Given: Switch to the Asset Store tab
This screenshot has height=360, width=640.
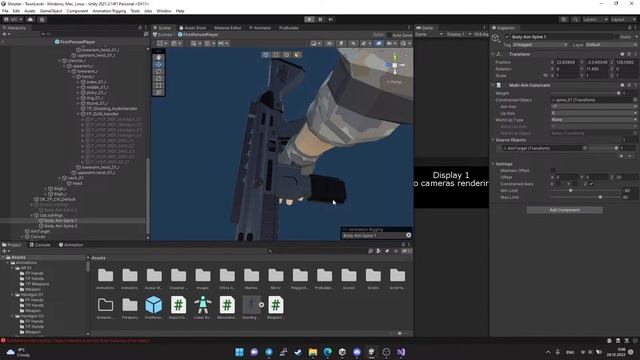Looking at the screenshot, I should [193, 28].
